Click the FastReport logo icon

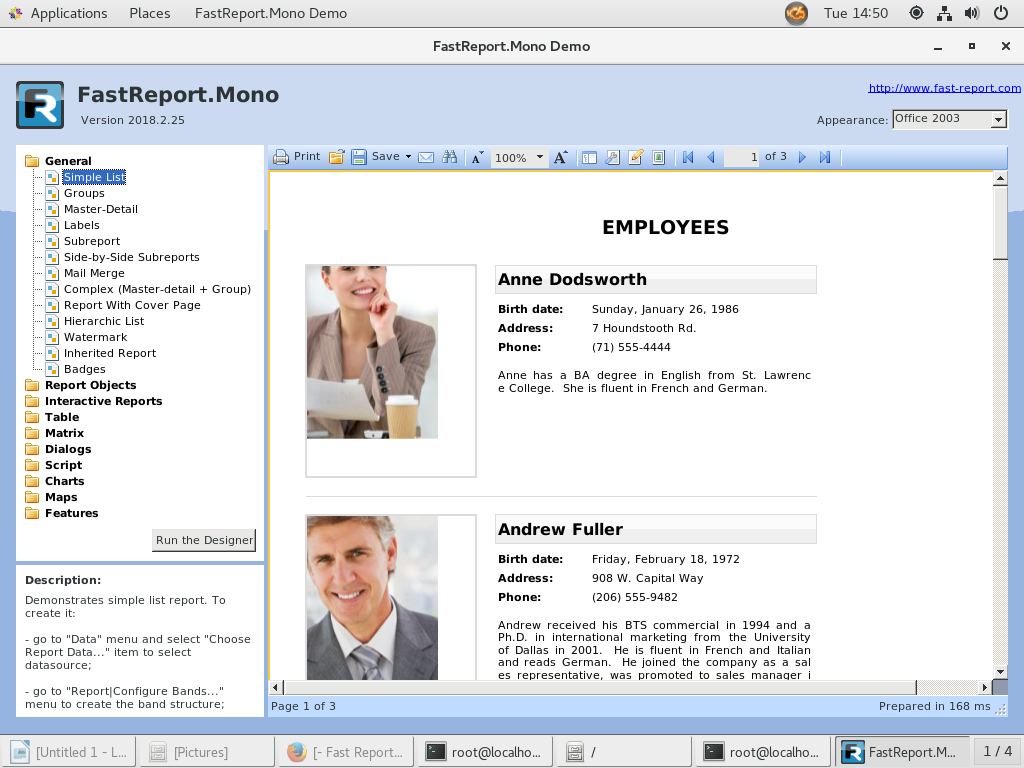click(x=40, y=105)
